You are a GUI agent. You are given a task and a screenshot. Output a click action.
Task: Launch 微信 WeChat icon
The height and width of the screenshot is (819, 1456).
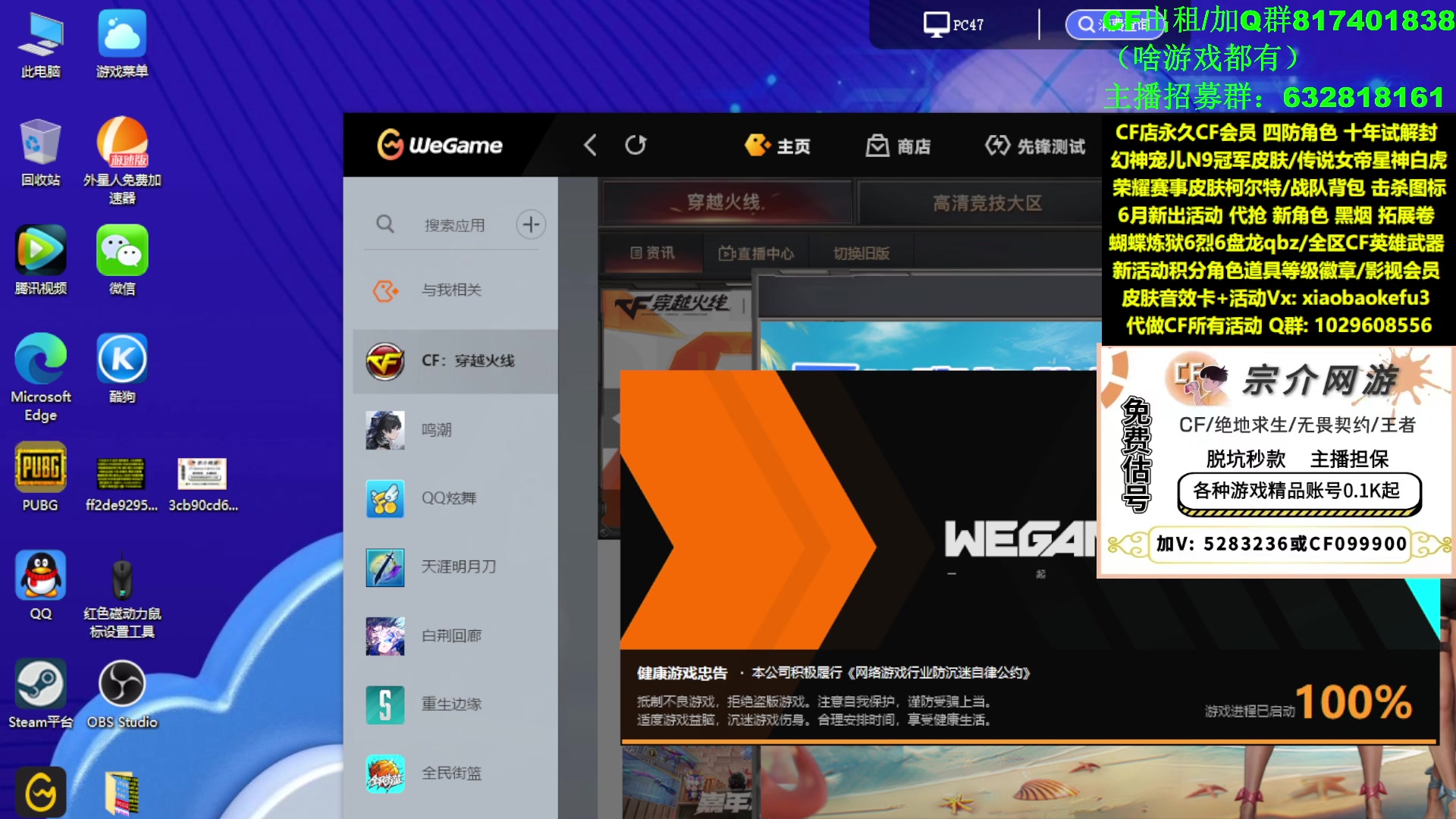tap(122, 262)
